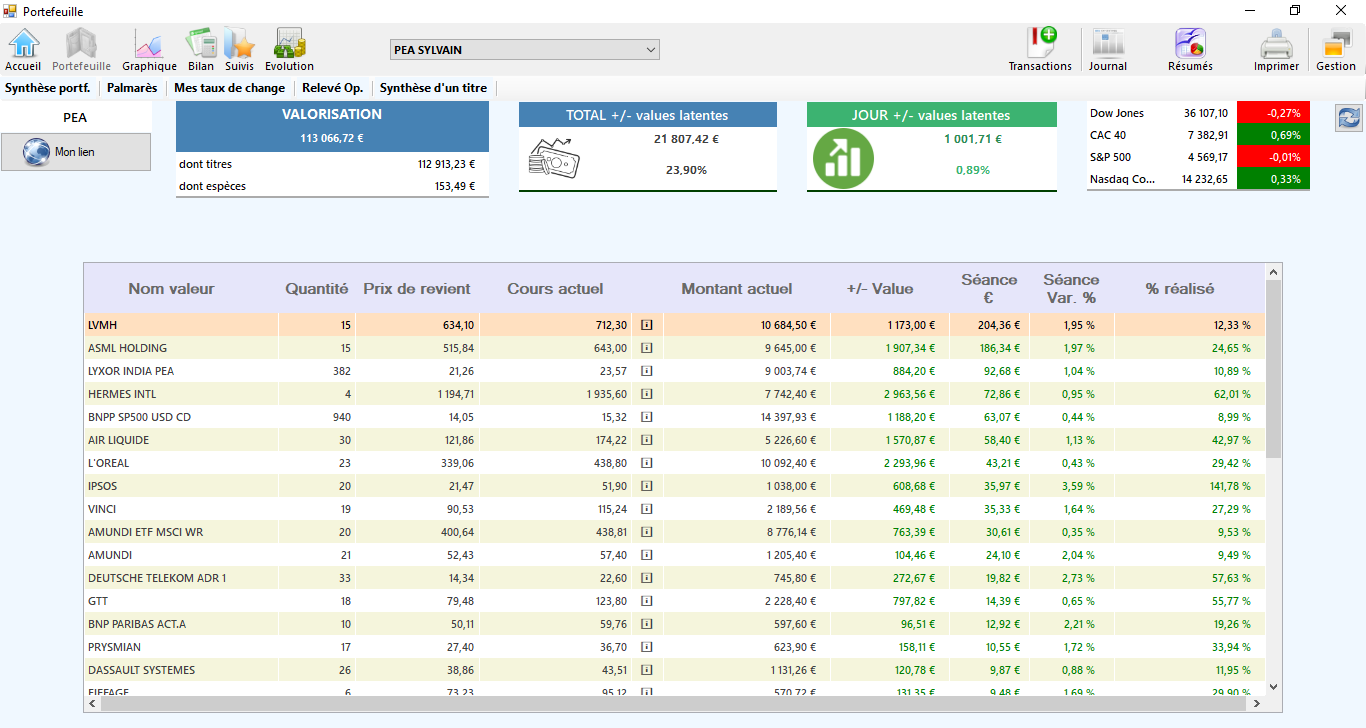1366x728 pixels.
Task: Click the table scrollbar down arrow
Action: tap(1273, 687)
